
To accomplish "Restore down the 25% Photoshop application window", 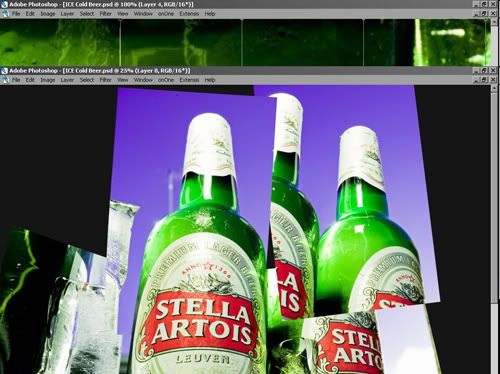I will [484, 71].
